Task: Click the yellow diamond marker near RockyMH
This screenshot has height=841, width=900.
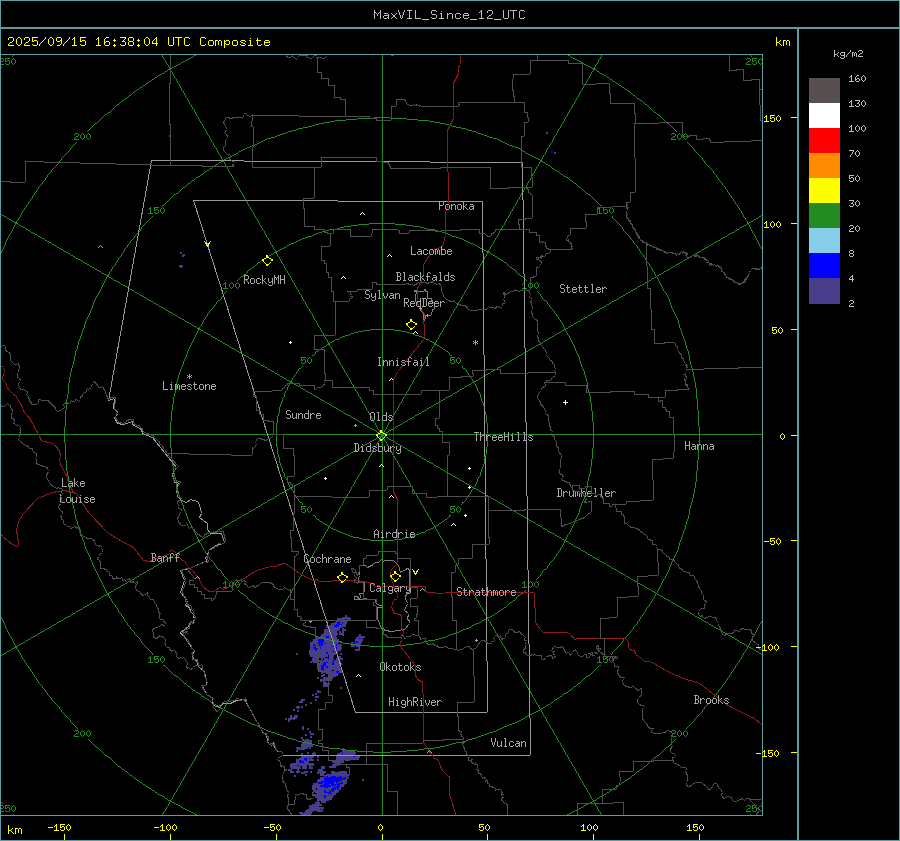Action: coord(267,261)
